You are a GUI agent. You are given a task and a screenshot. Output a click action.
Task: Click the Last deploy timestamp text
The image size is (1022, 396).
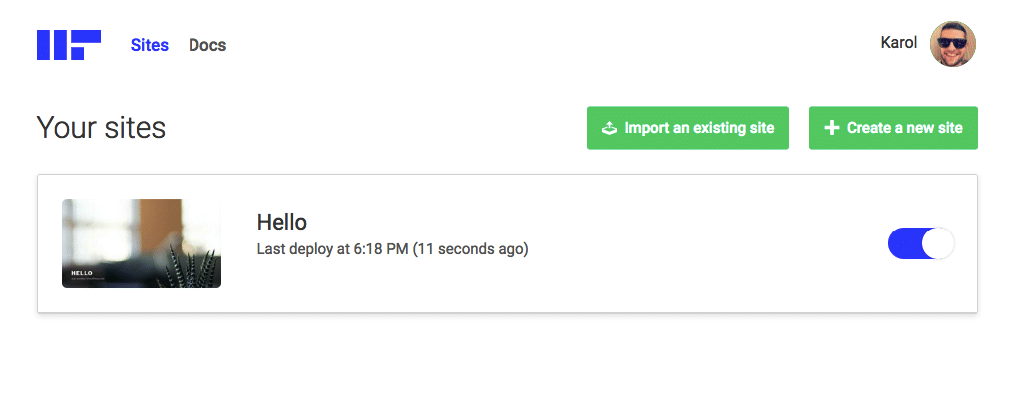point(392,249)
